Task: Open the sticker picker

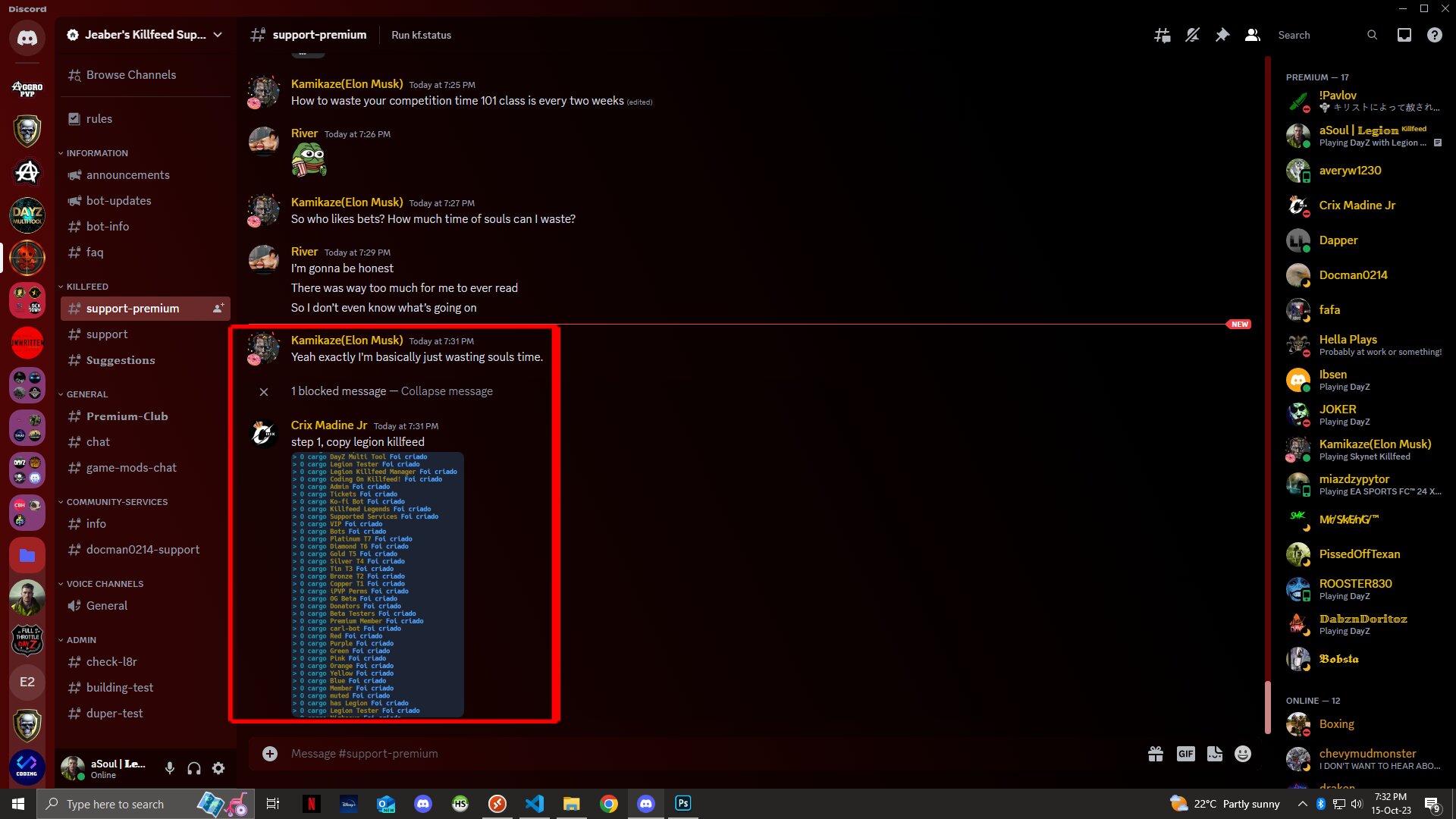Action: (1215, 754)
